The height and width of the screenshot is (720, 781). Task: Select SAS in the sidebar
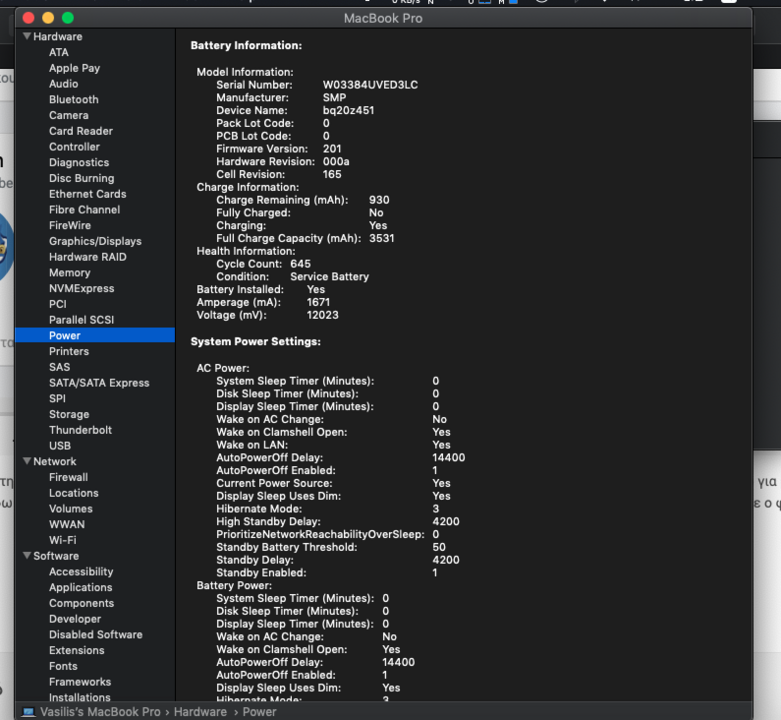59,367
